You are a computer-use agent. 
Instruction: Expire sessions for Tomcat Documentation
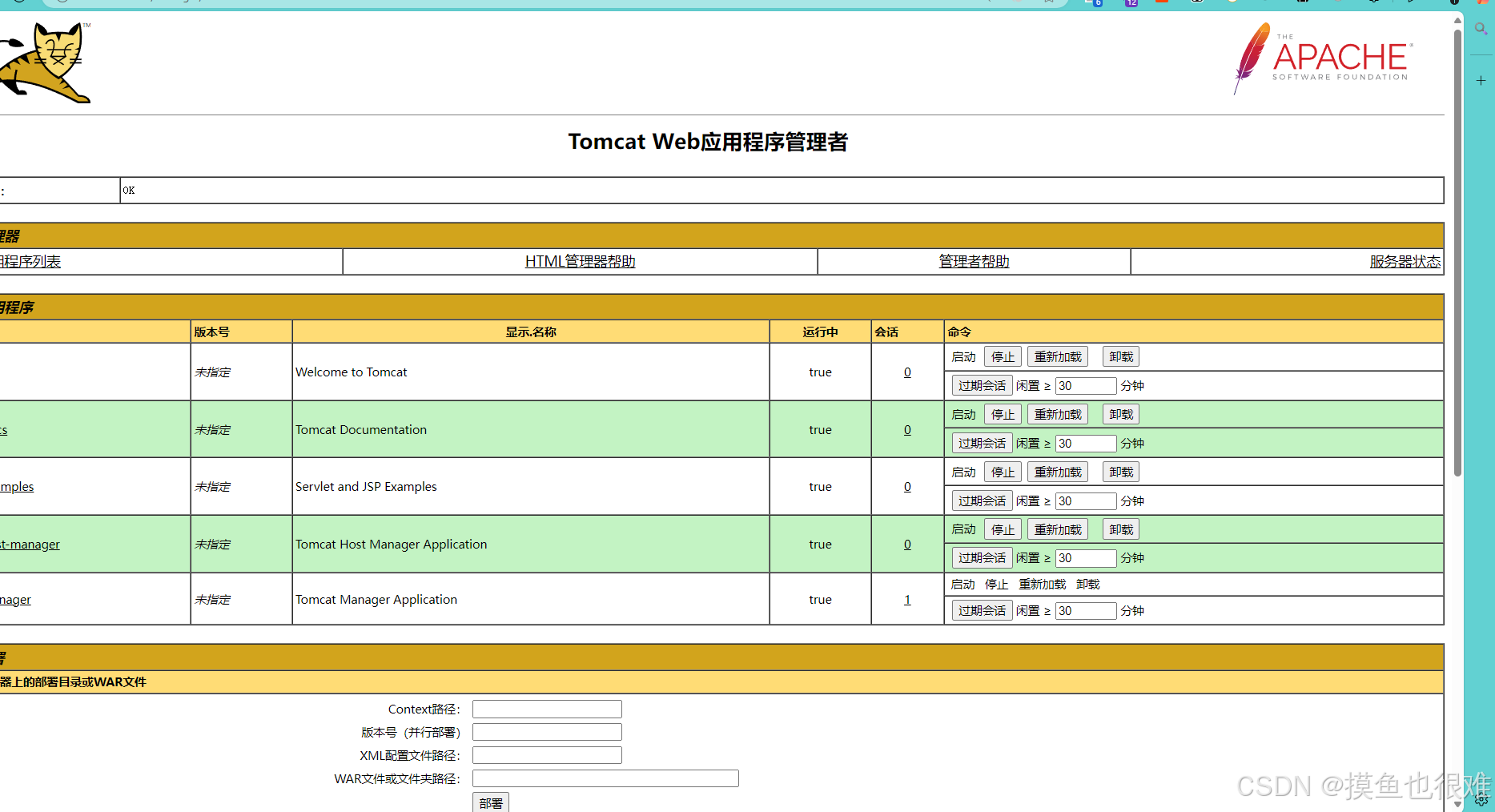point(982,444)
